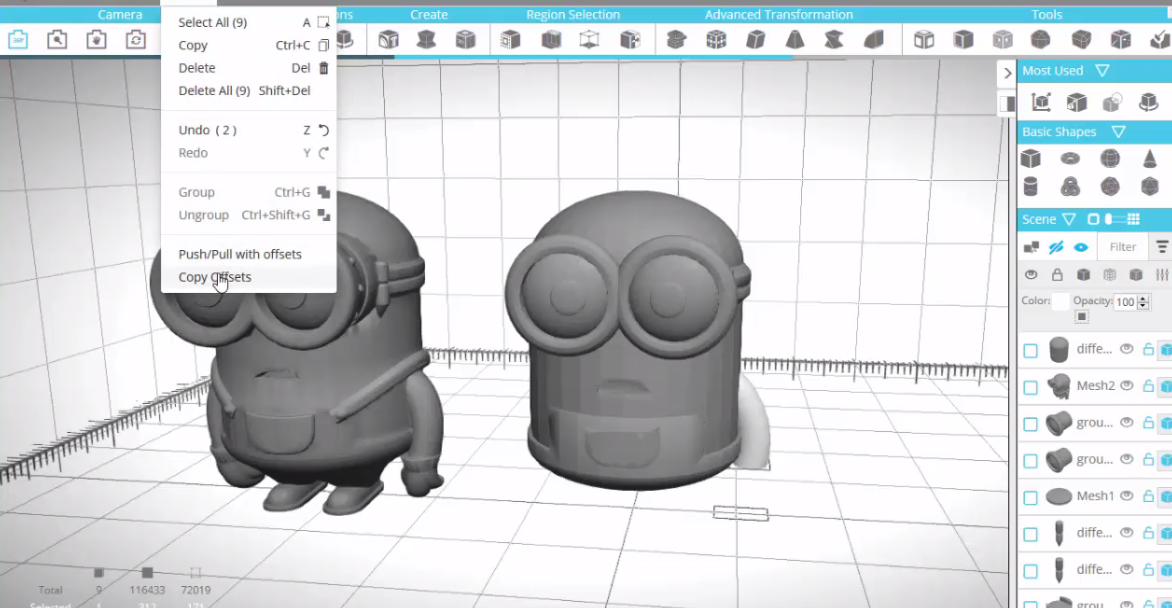The image size is (1172, 608).
Task: Select the wireframe vertex selection icon
Action: coord(590,40)
